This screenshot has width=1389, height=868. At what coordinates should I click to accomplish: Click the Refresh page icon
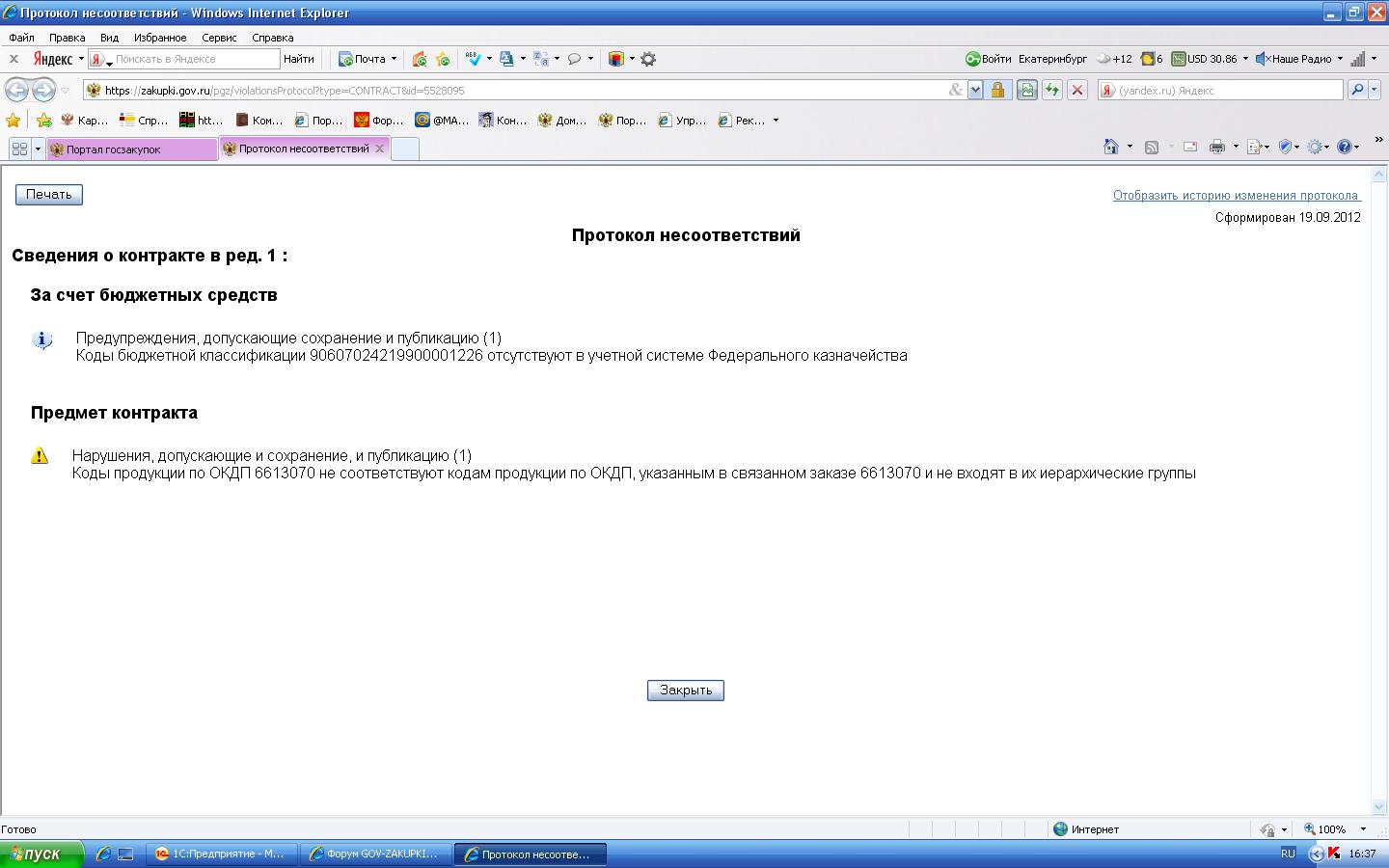coord(1051,91)
